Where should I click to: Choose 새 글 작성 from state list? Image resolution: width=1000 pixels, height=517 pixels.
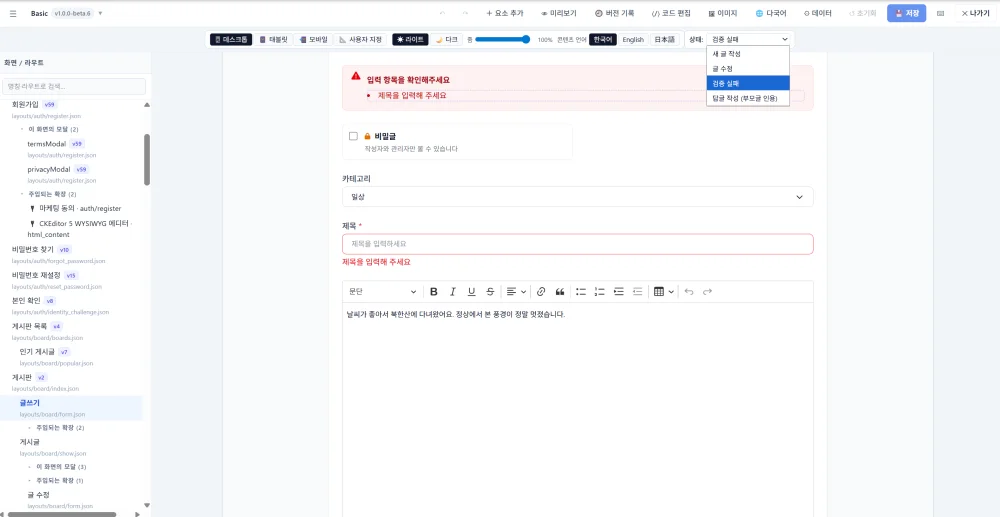point(748,54)
